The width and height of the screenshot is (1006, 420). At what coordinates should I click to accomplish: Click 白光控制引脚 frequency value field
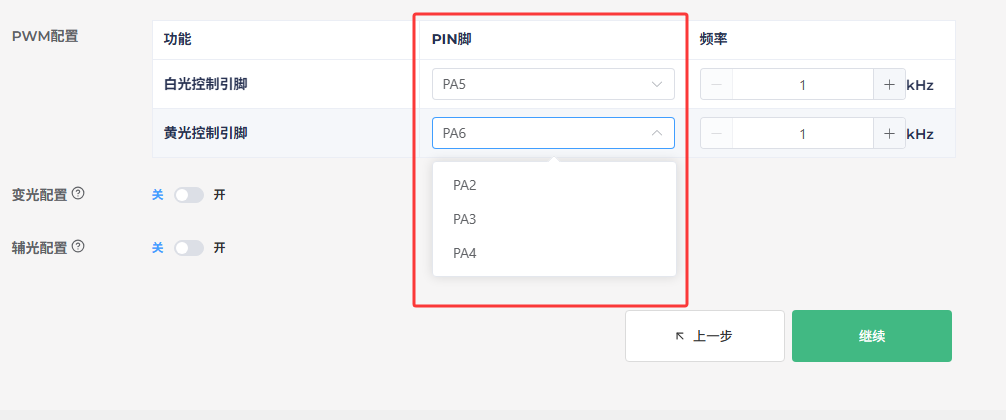[803, 85]
